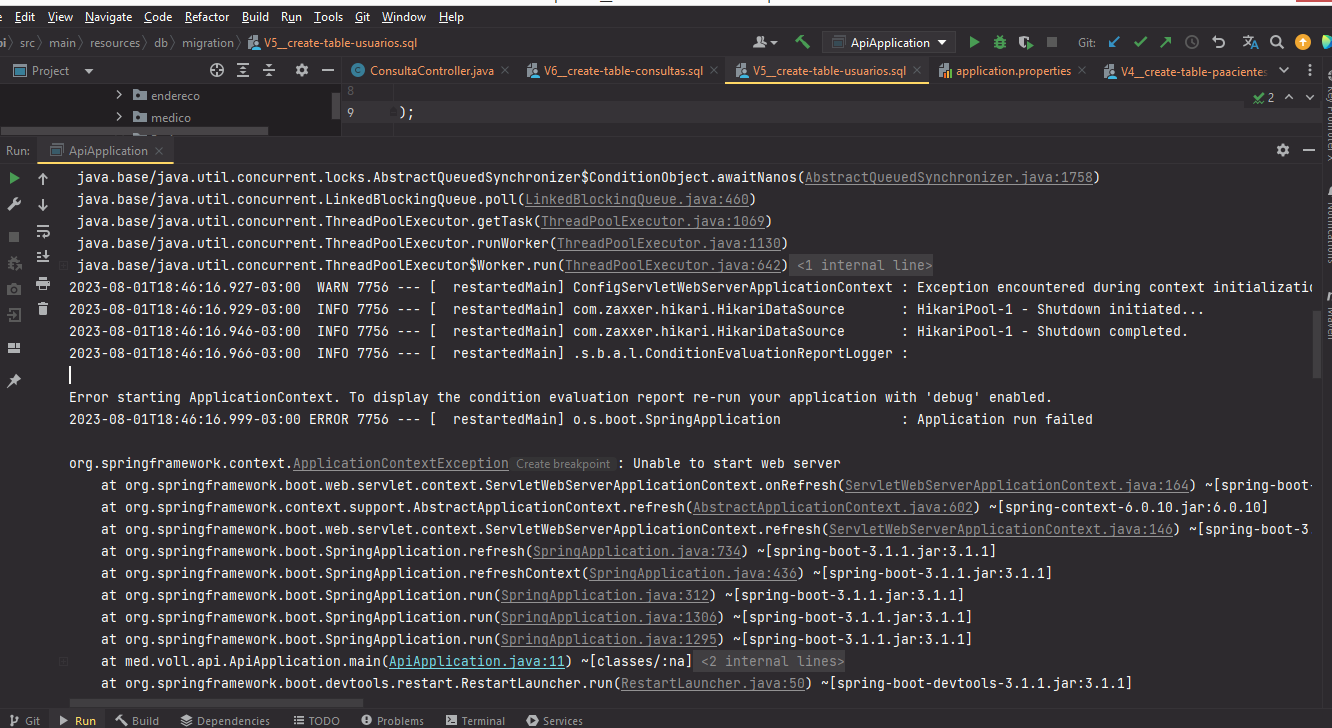Run ApiApplication with the green play icon
Viewport: 1332px width, 728px height.
(x=975, y=43)
